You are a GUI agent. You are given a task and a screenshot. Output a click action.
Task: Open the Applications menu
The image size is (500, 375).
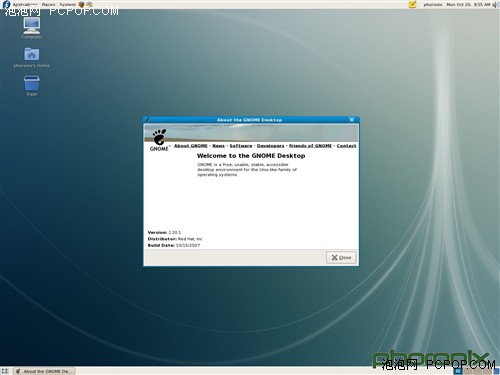click(x=25, y=4)
